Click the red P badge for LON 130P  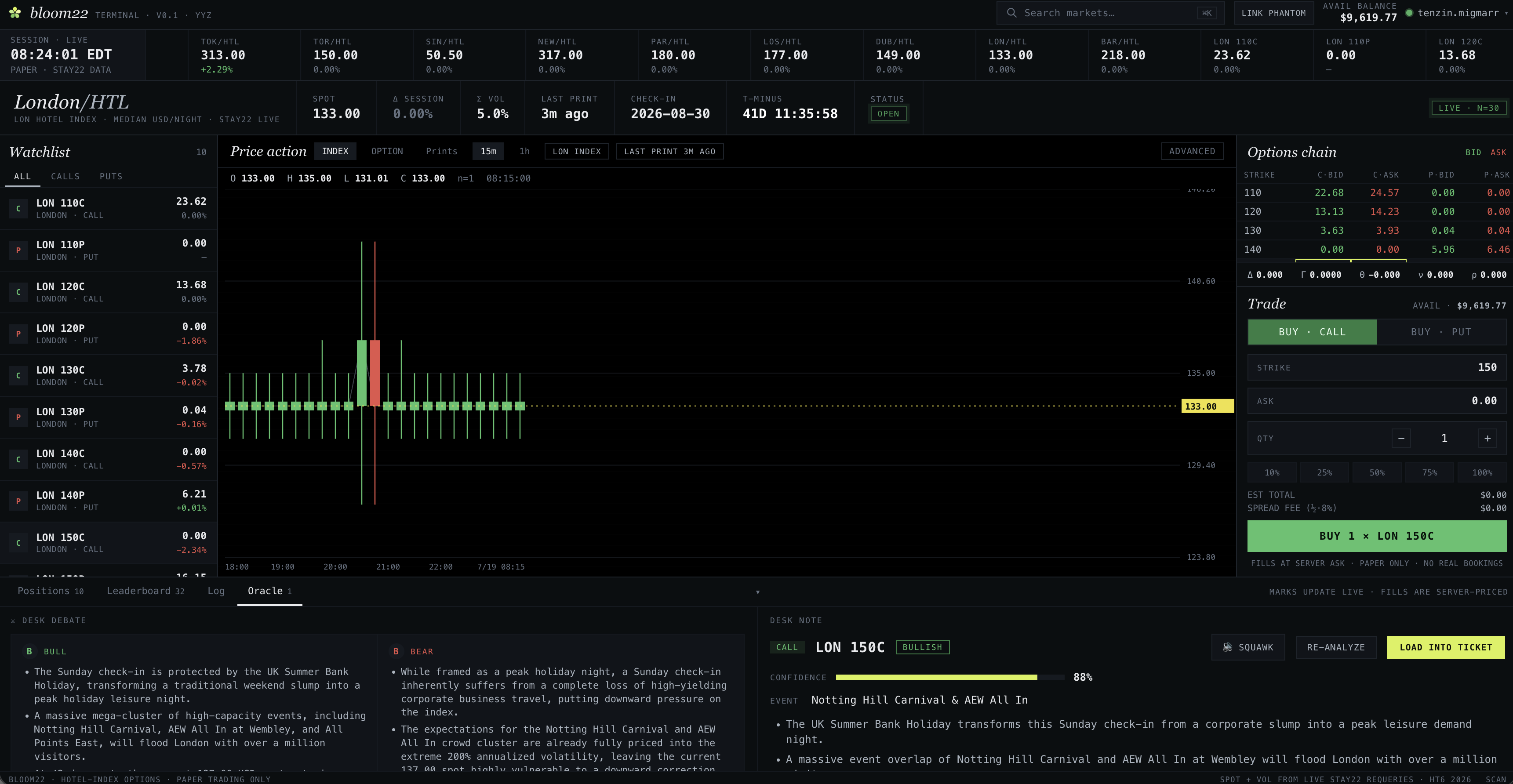(18, 417)
